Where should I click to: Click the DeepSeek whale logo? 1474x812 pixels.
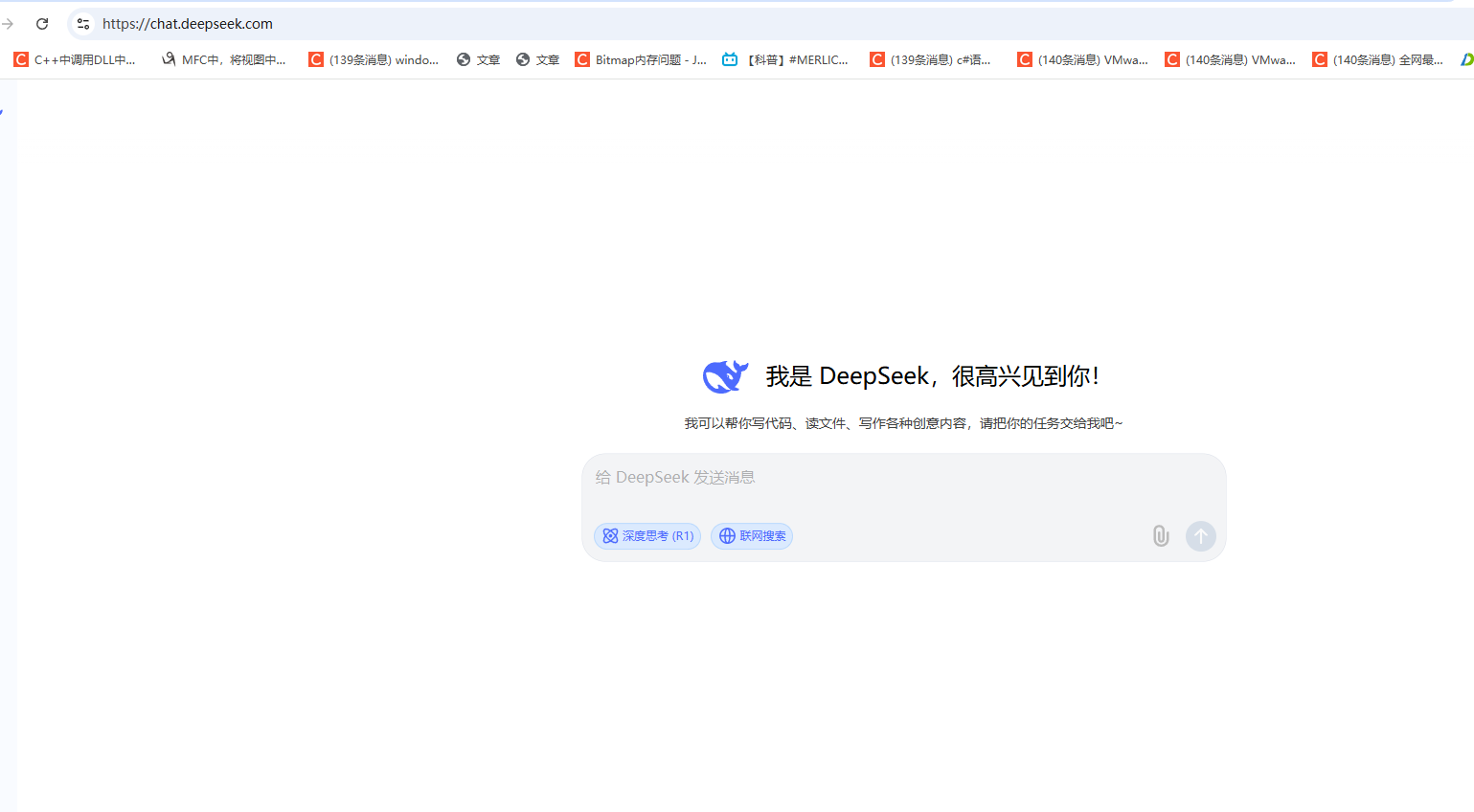(725, 376)
